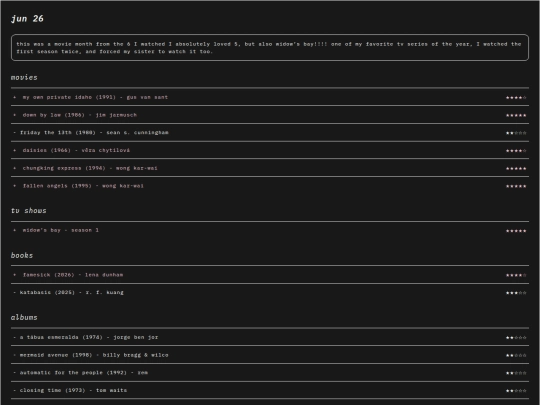Click the 'jun 26' page heading

coord(27,19)
